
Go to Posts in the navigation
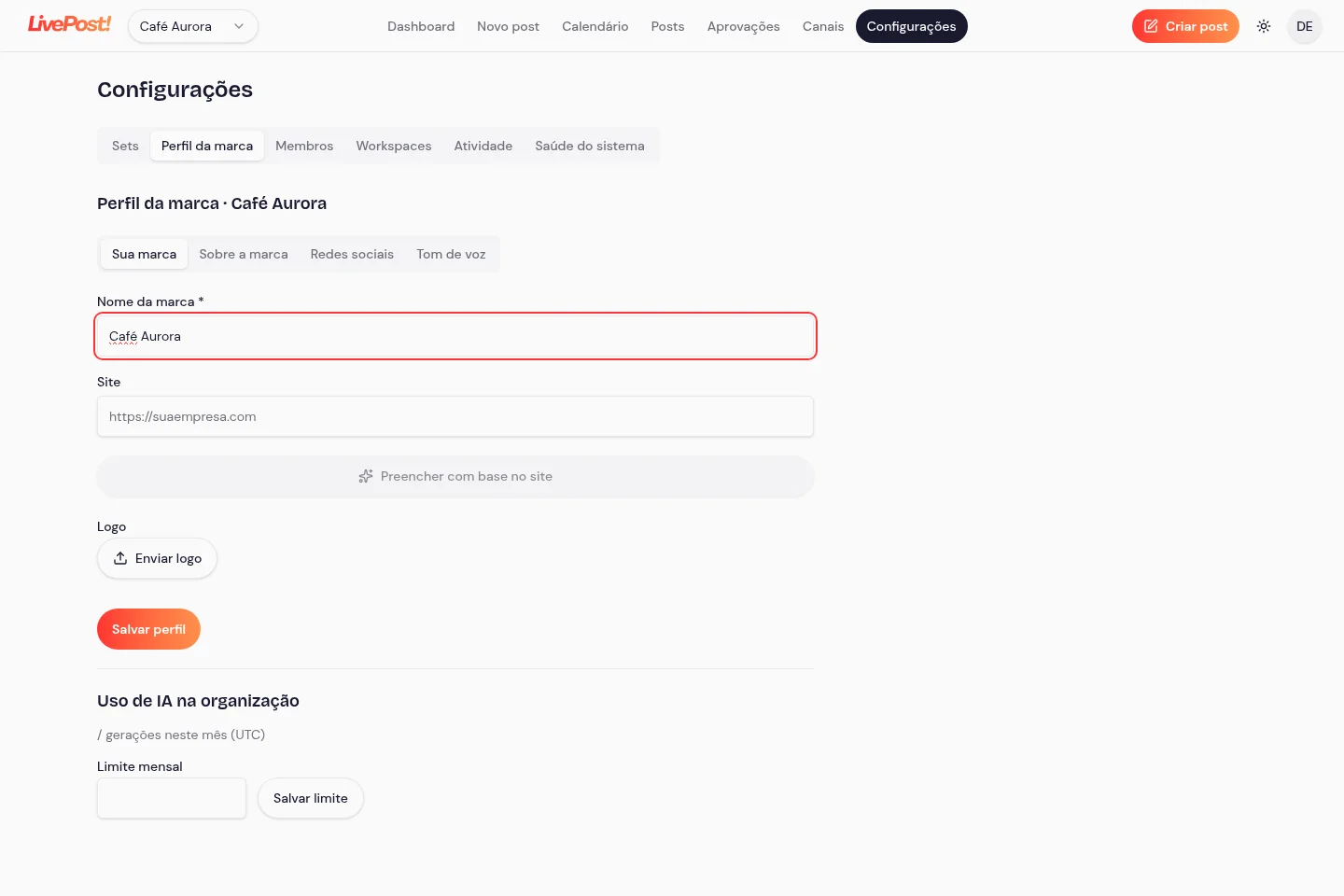pyautogui.click(x=667, y=26)
